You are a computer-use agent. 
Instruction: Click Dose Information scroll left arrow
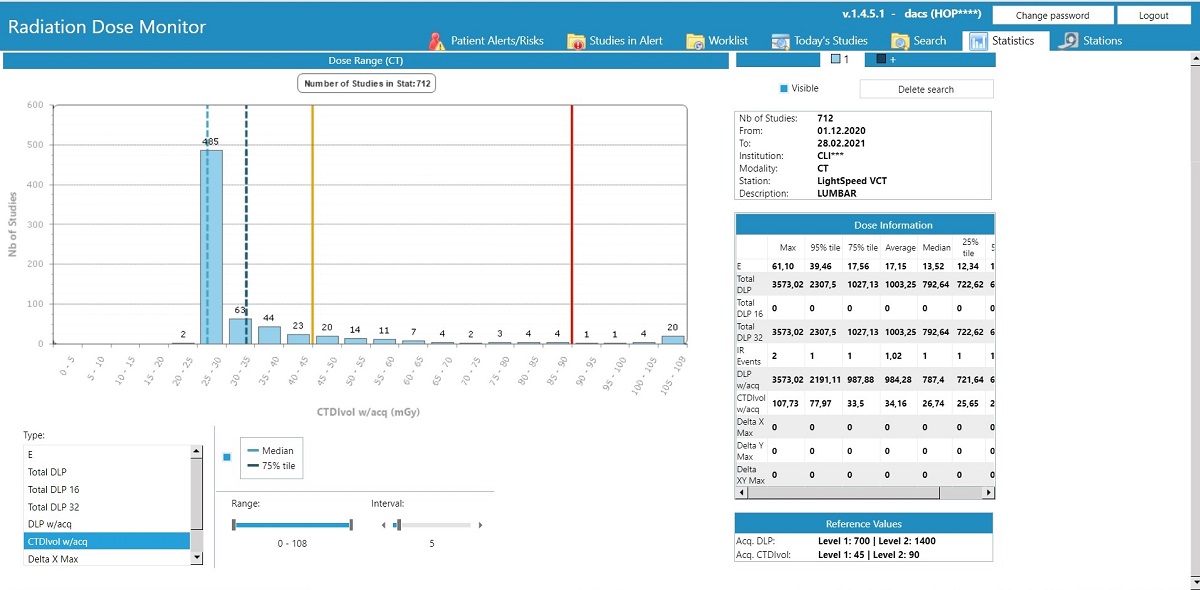741,492
